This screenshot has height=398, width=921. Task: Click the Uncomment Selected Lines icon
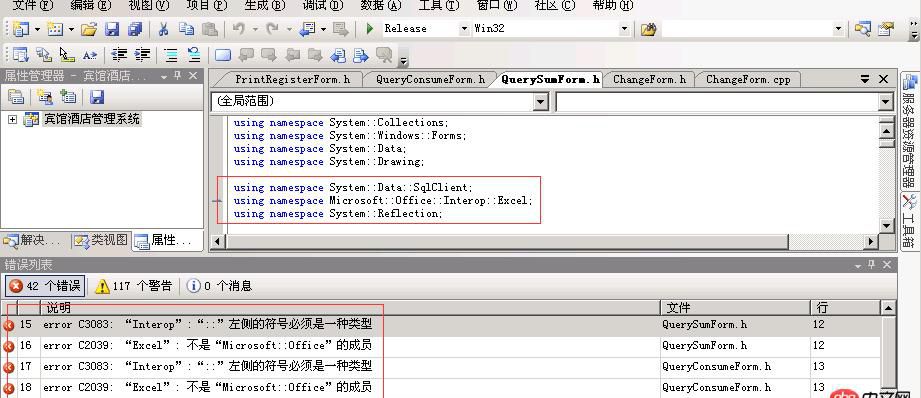pos(194,55)
